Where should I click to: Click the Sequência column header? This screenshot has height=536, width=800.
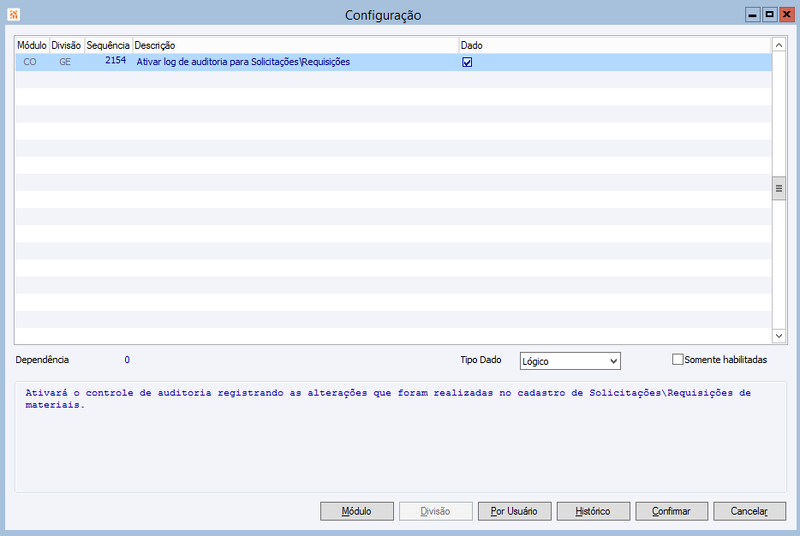tap(108, 45)
